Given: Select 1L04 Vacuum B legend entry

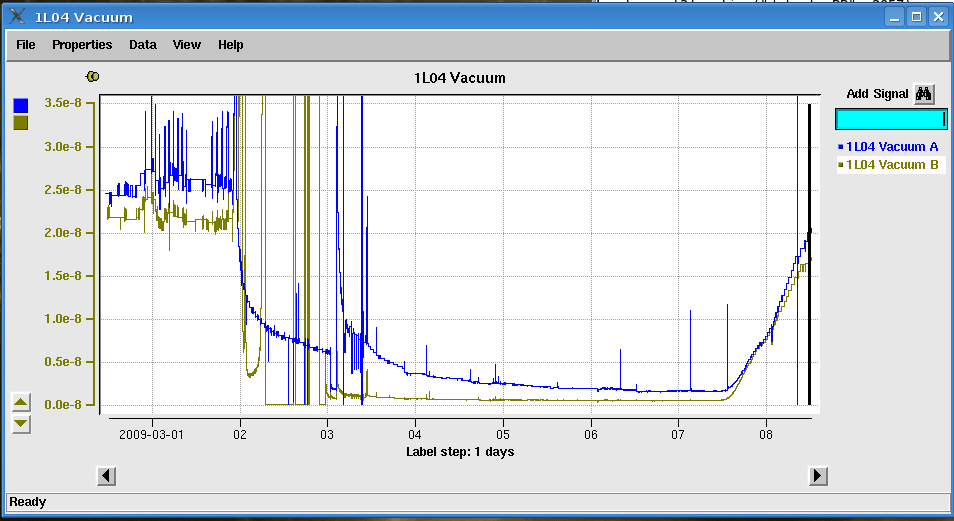Looking at the screenshot, I should (888, 164).
